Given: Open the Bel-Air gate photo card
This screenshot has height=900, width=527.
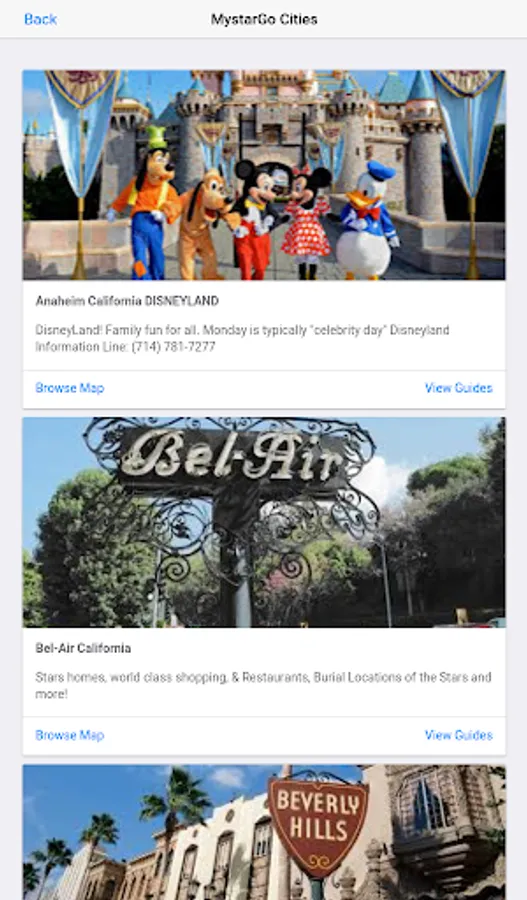Looking at the screenshot, I should point(264,522).
